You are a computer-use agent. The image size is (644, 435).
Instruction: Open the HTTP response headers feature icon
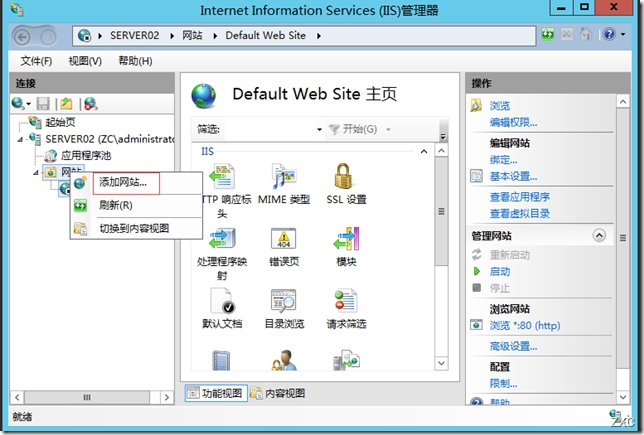pyautogui.click(x=222, y=177)
